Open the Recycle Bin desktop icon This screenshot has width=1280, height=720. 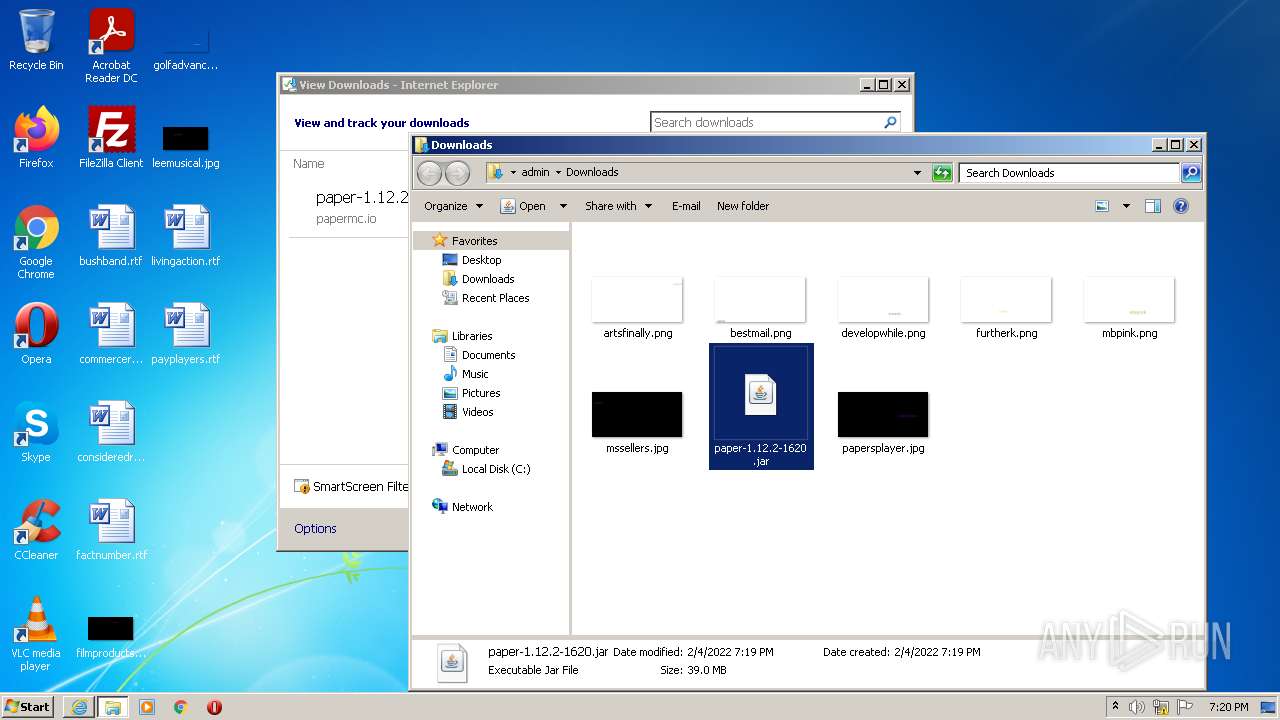(x=36, y=40)
